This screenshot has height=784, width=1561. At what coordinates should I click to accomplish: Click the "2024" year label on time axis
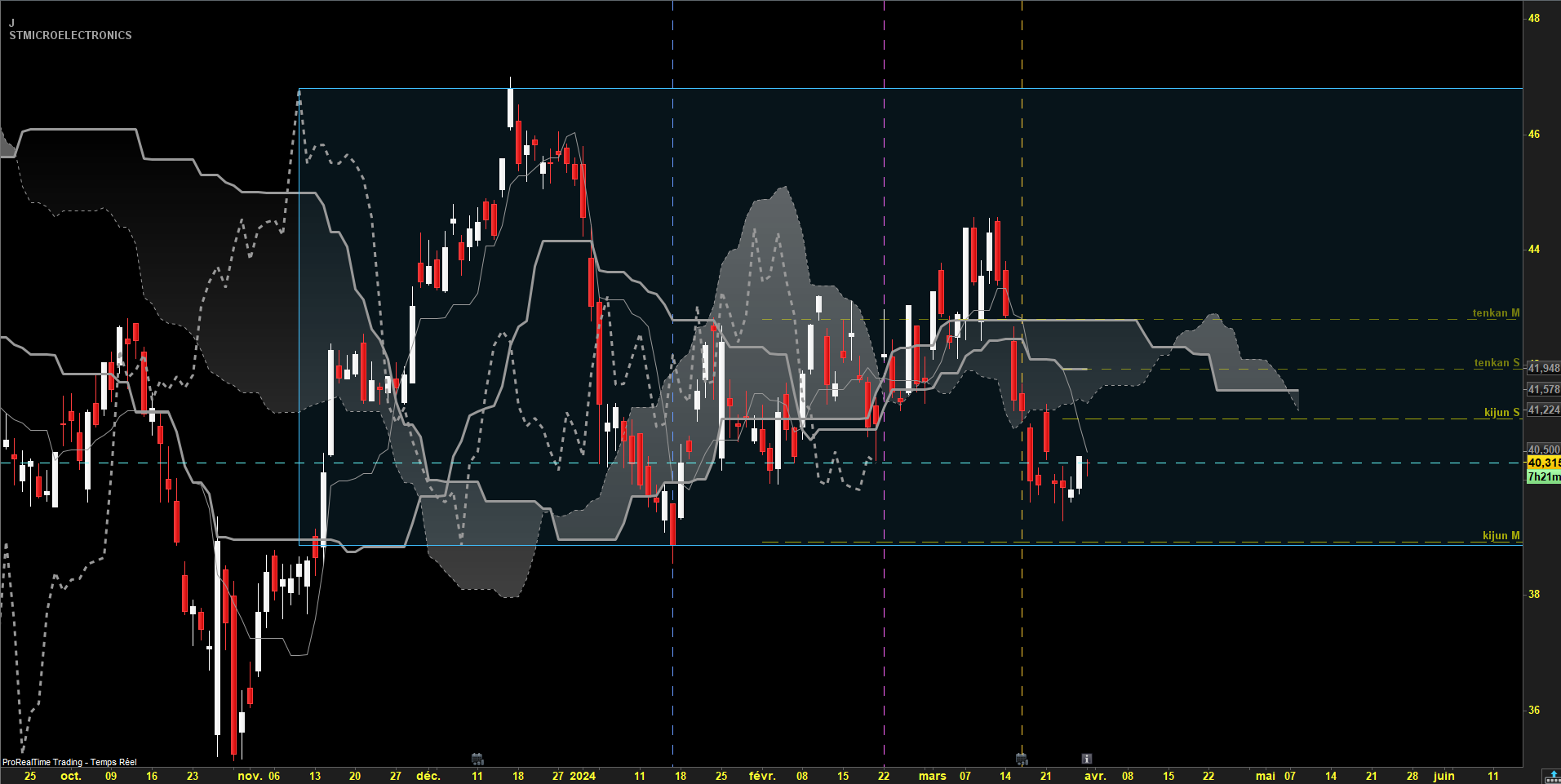583,776
